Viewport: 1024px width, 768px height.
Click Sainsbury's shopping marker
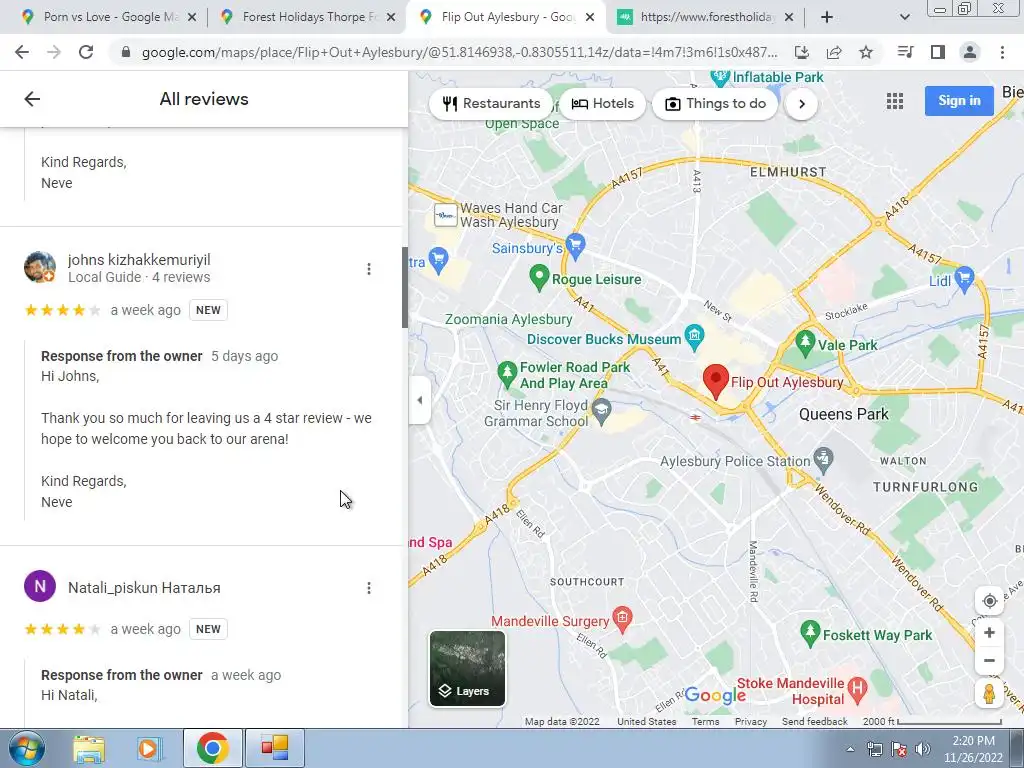point(575,244)
